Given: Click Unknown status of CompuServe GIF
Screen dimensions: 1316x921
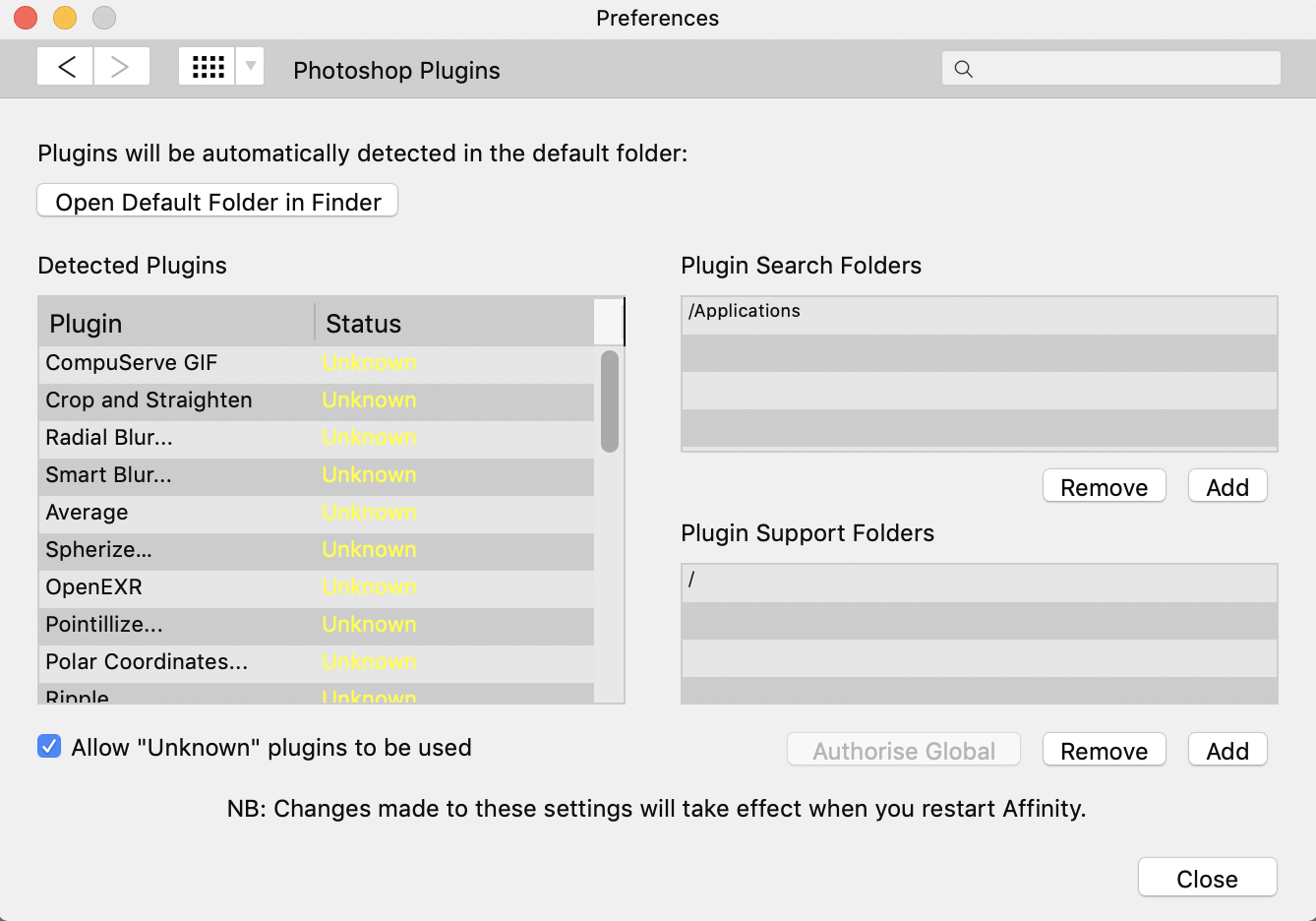Looking at the screenshot, I should pos(369,363).
